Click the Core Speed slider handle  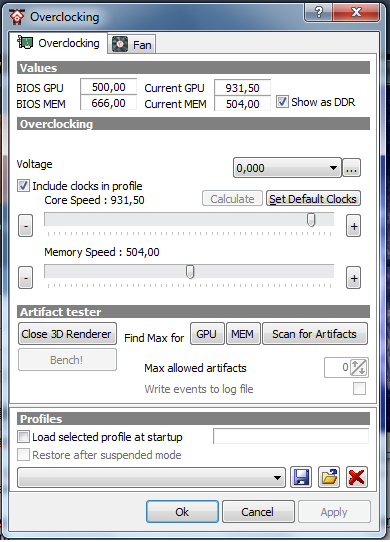point(311,220)
